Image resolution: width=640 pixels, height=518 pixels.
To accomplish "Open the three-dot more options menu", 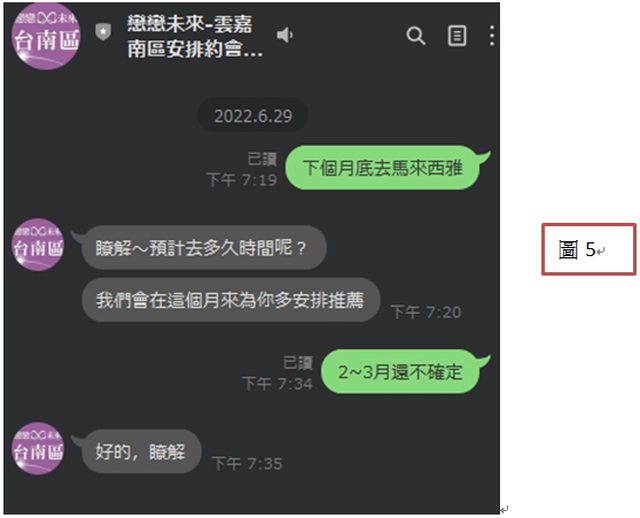I will tap(492, 36).
